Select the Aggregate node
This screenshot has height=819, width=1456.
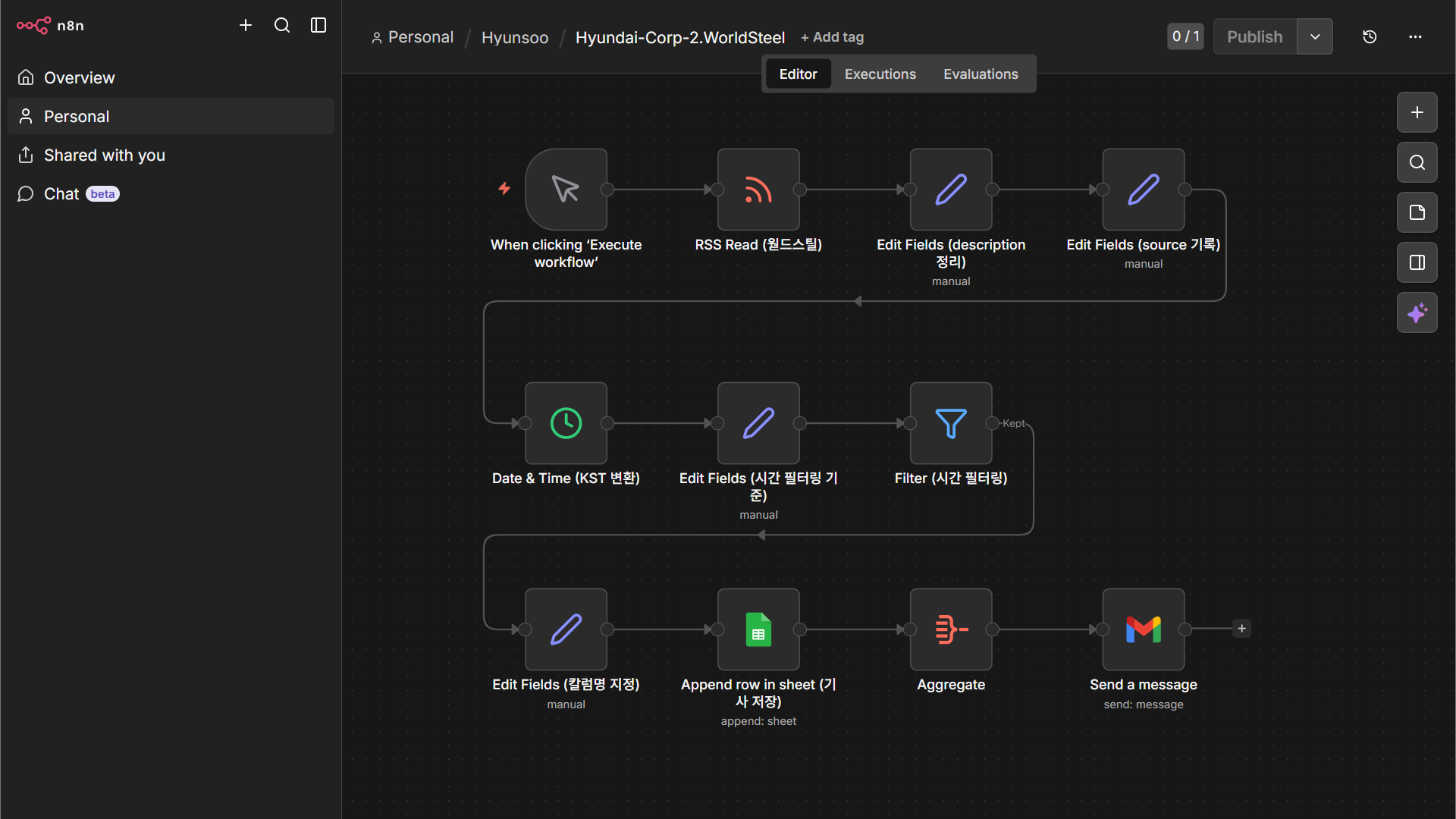pos(951,629)
